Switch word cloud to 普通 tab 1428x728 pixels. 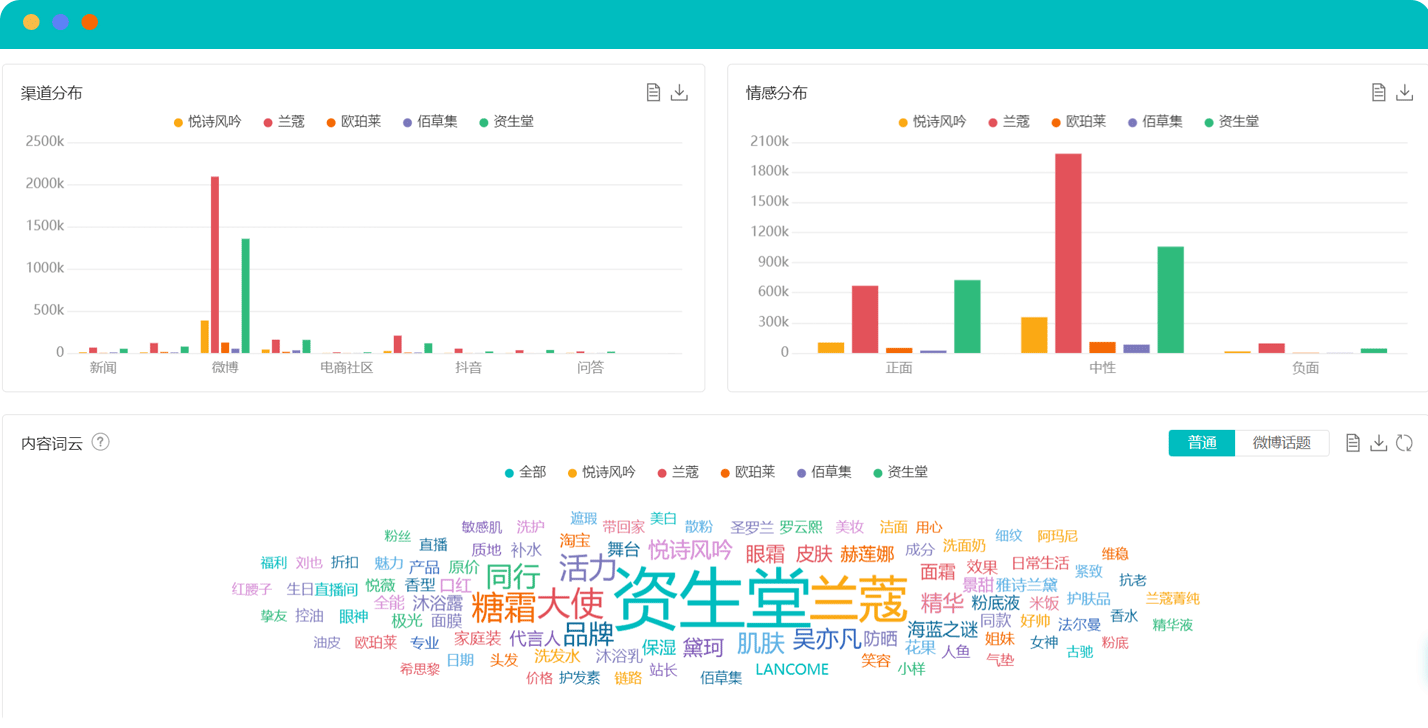pos(1202,443)
